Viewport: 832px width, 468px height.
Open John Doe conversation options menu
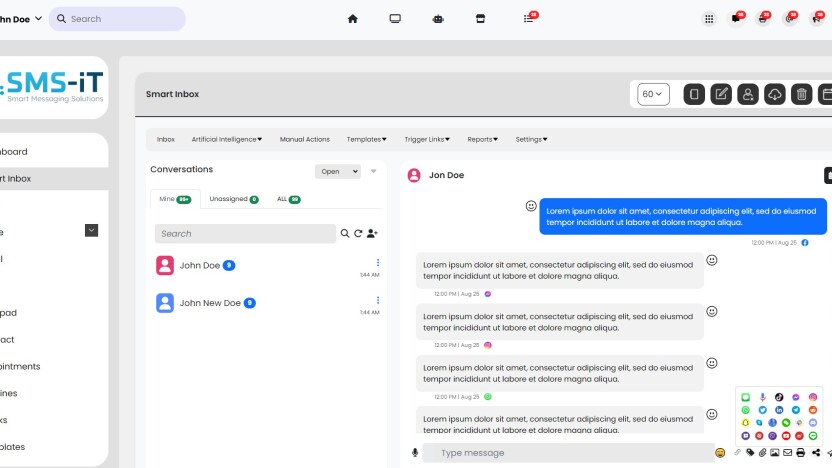point(378,263)
